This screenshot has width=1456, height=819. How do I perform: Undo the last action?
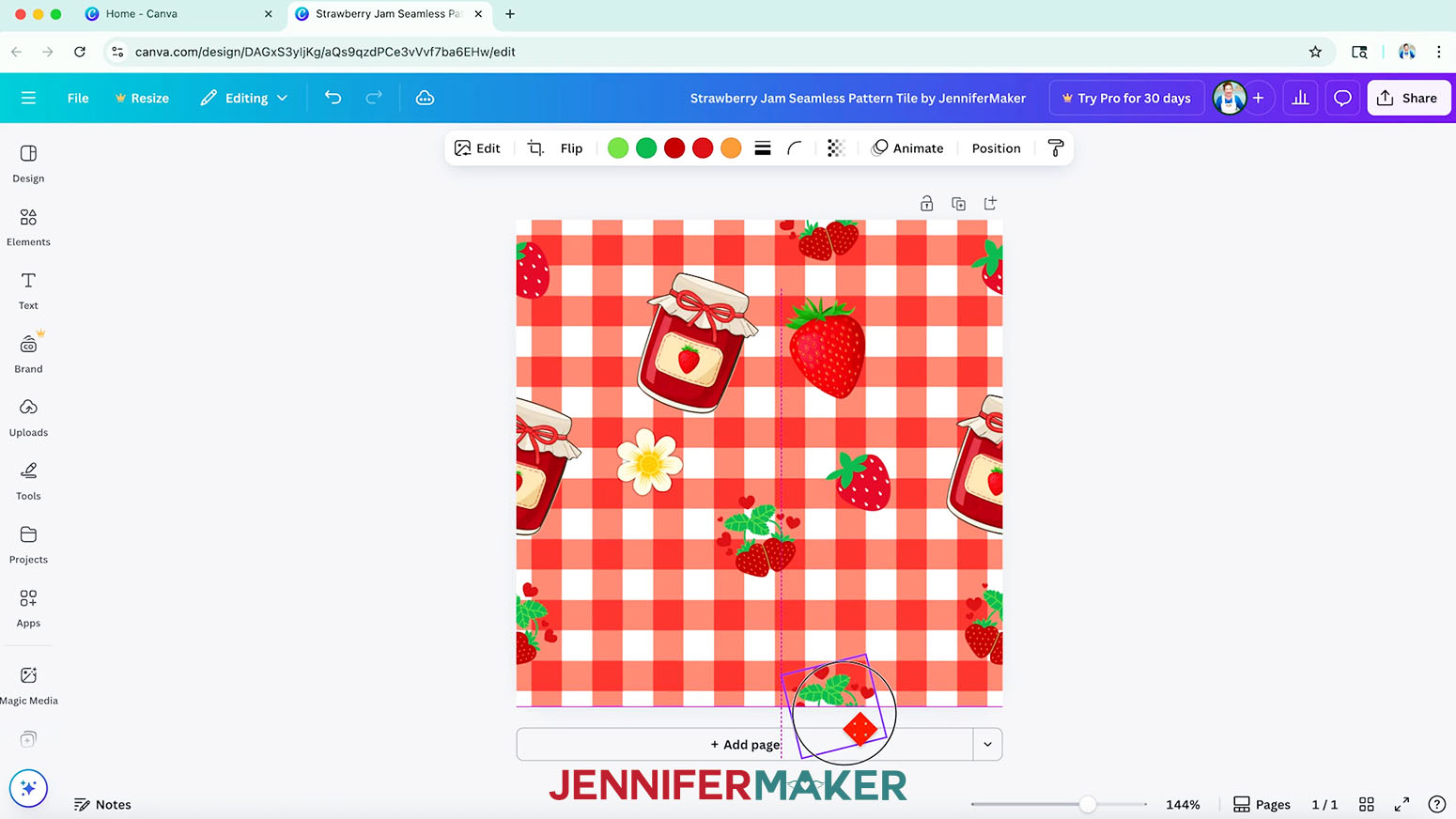point(333,98)
